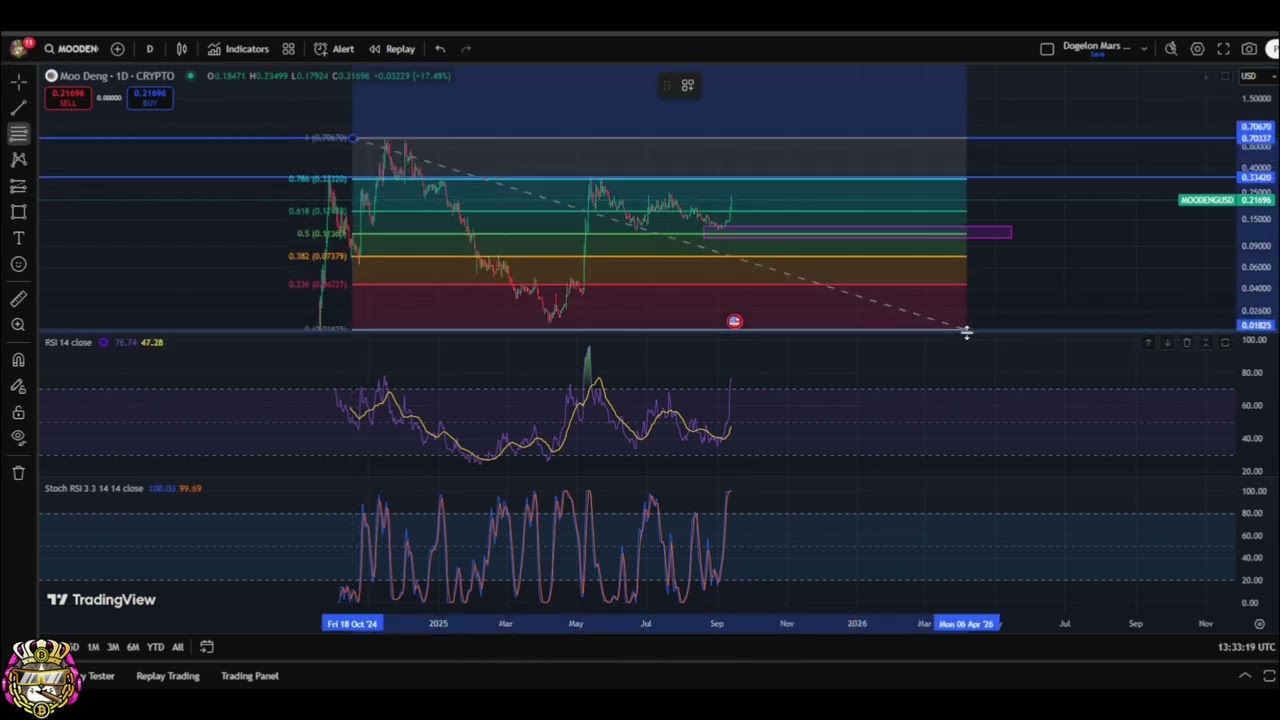Open the MOODEN symbol search
This screenshot has height=720, width=1280.
[x=70, y=48]
